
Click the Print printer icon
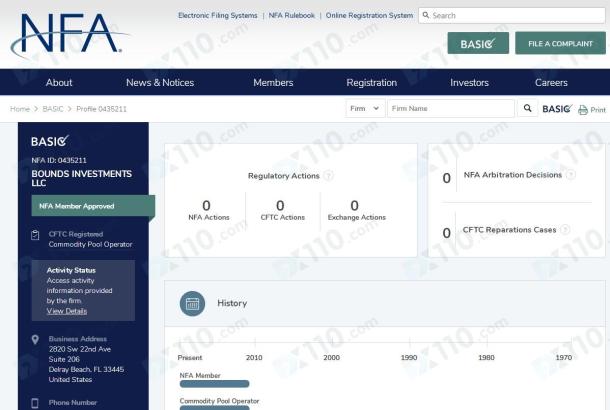[583, 110]
